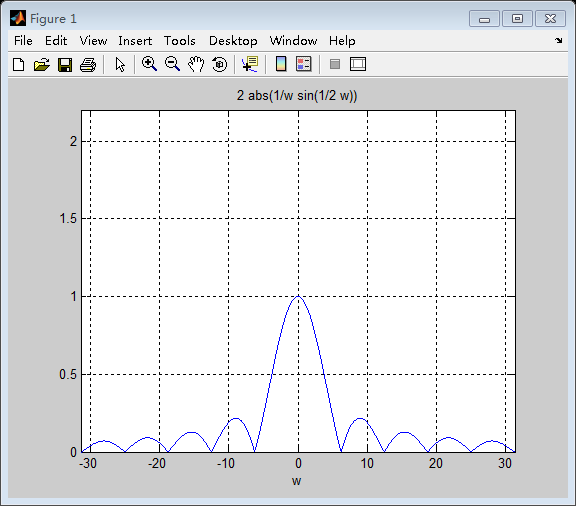Open the Insert menu

(x=135, y=41)
